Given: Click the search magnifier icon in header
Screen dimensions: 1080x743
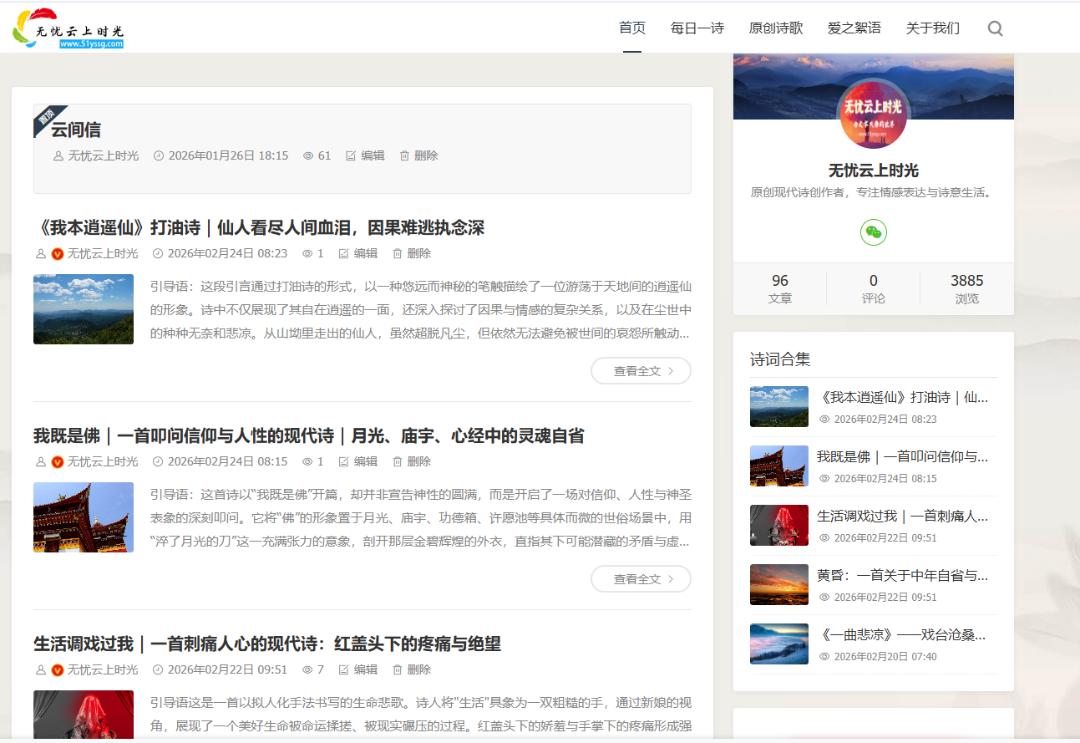Looking at the screenshot, I should (995, 28).
